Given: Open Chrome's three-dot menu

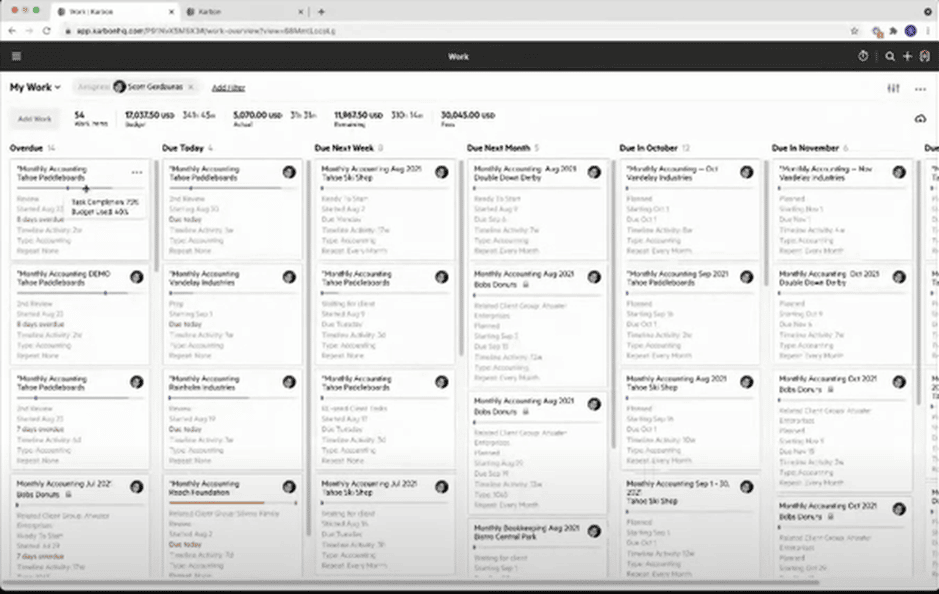Looking at the screenshot, I should [928, 31].
